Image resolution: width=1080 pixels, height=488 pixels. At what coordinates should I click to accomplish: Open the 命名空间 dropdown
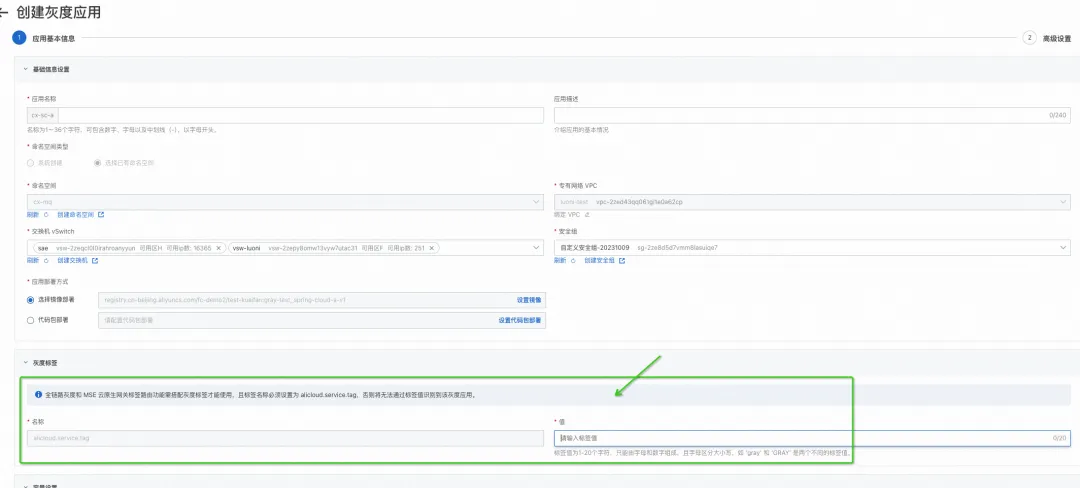click(x=287, y=202)
